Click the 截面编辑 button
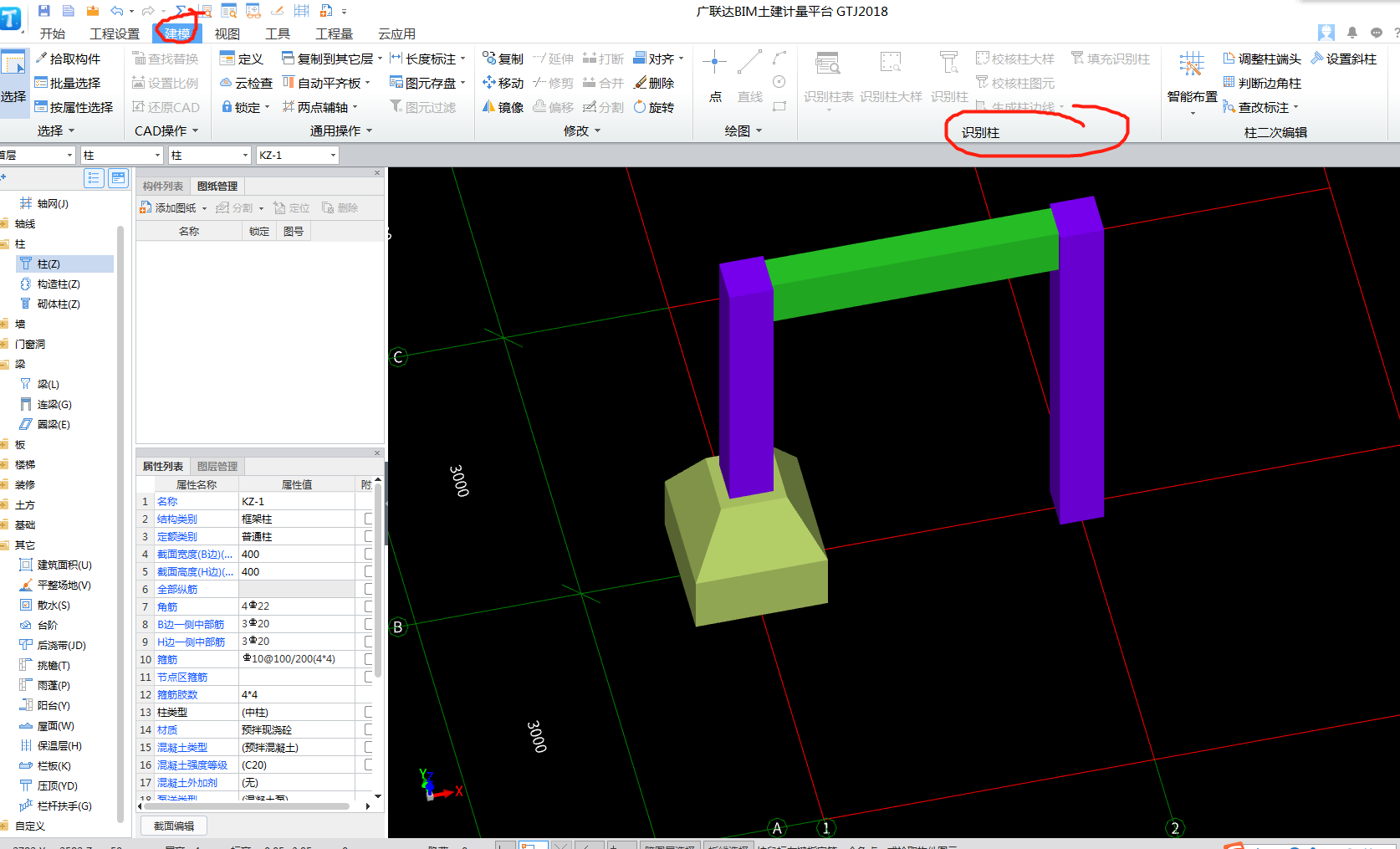Viewport: 1400px width, 849px height. click(x=174, y=826)
